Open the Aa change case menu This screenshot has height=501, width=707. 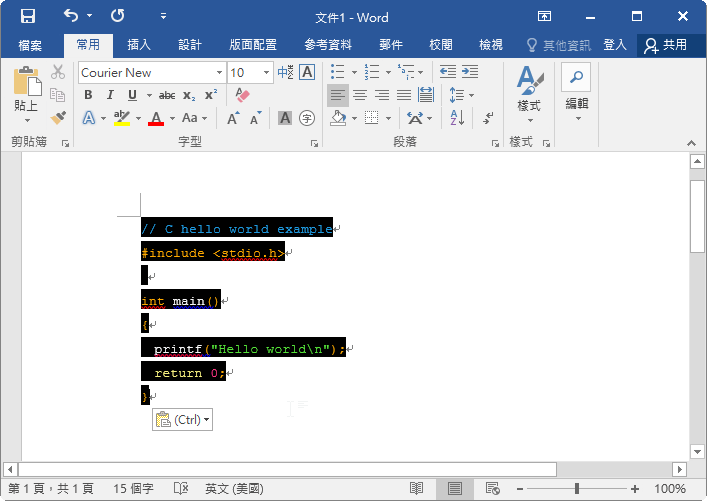click(194, 118)
